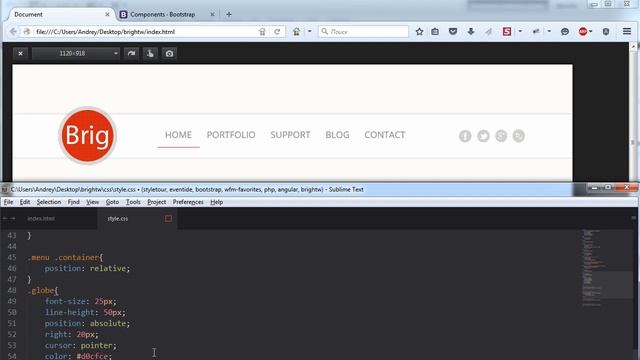Expand the dropdown arrow beside the home icon
The image size is (640, 360).
(x=309, y=31)
